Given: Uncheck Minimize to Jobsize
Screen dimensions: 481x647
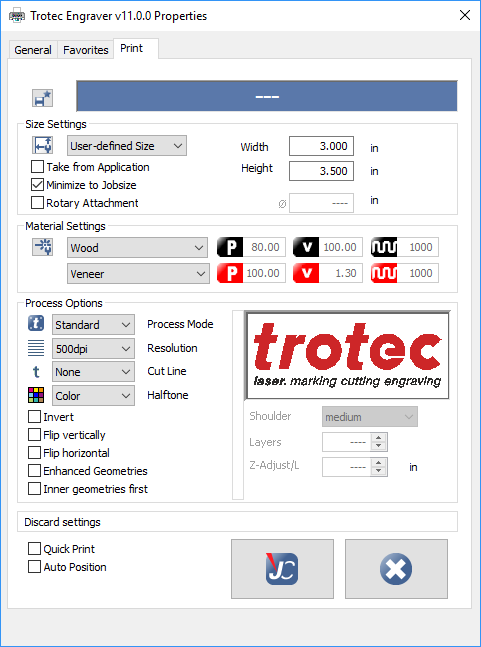Looking at the screenshot, I should pyautogui.click(x=37, y=184).
